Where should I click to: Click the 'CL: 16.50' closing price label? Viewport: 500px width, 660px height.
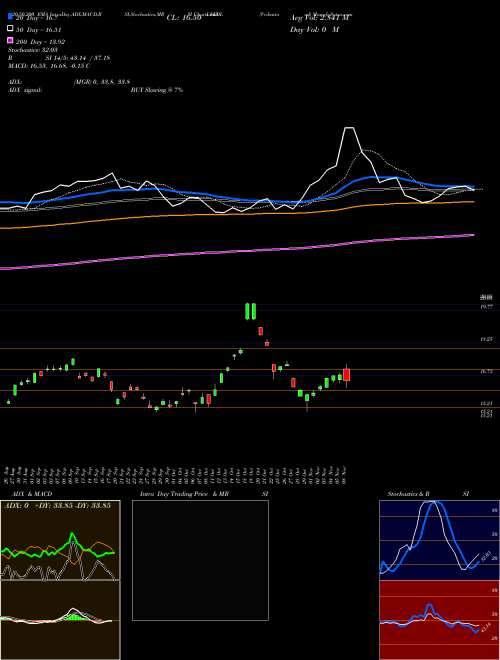coord(184,18)
